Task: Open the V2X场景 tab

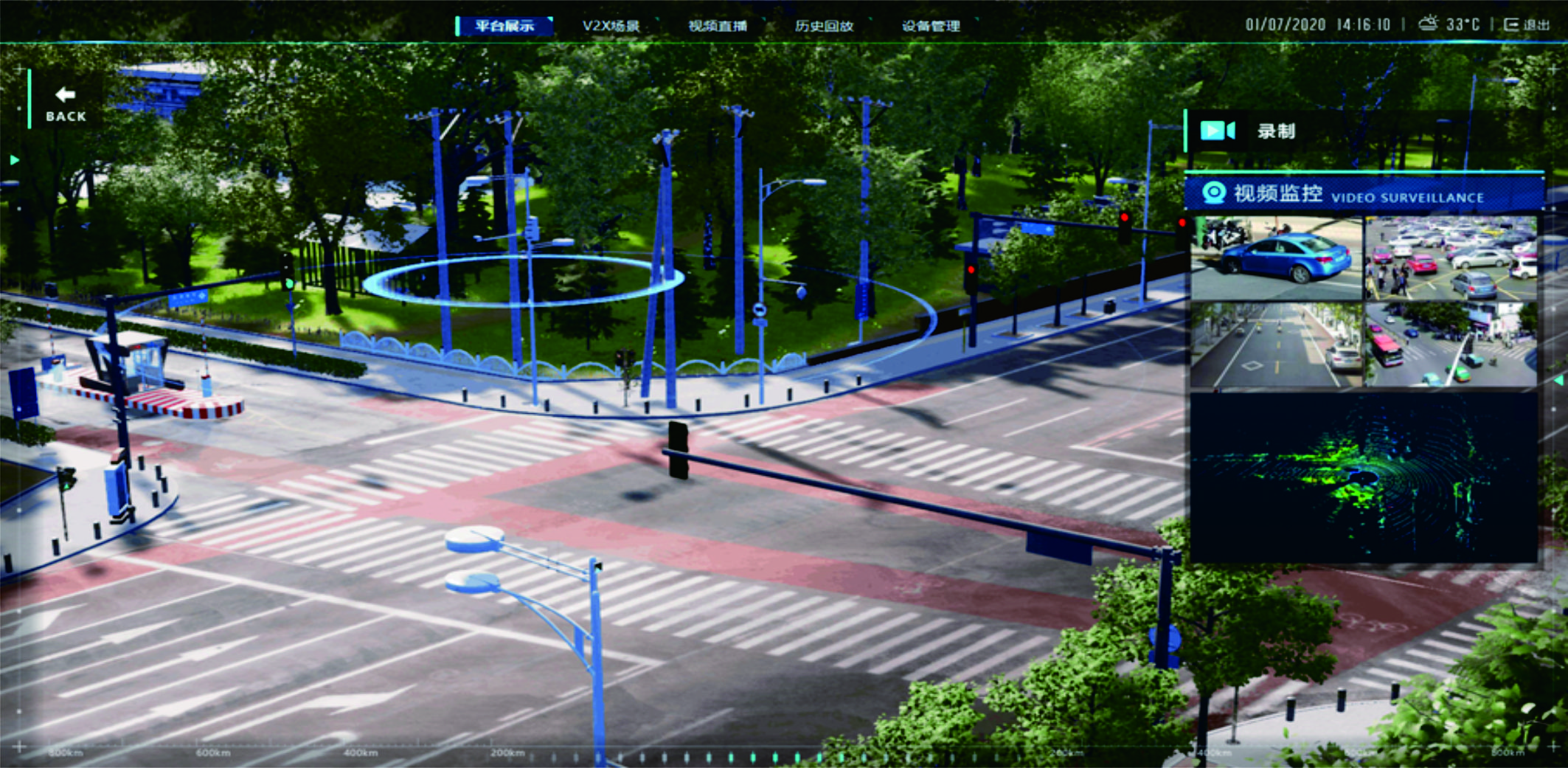Action: (611, 26)
